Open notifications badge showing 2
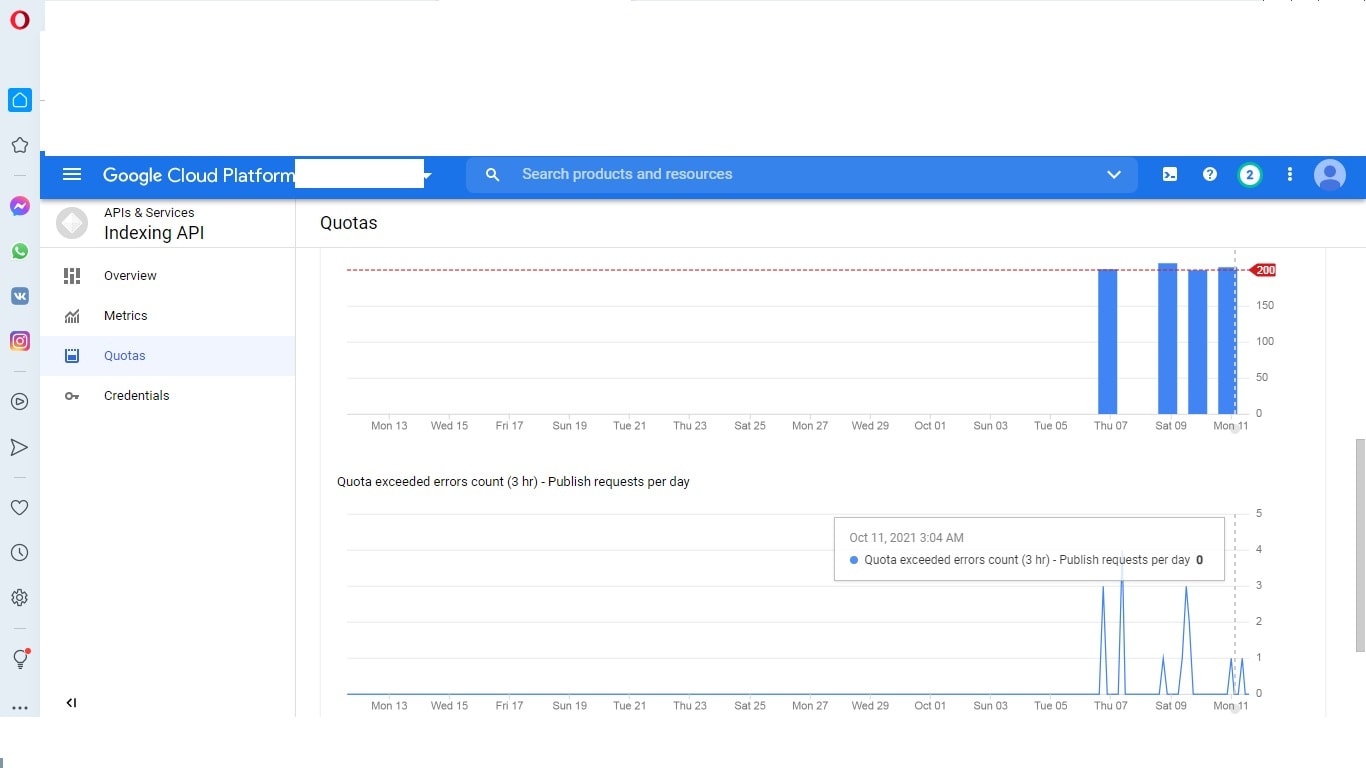This screenshot has width=1366, height=768. point(1249,175)
